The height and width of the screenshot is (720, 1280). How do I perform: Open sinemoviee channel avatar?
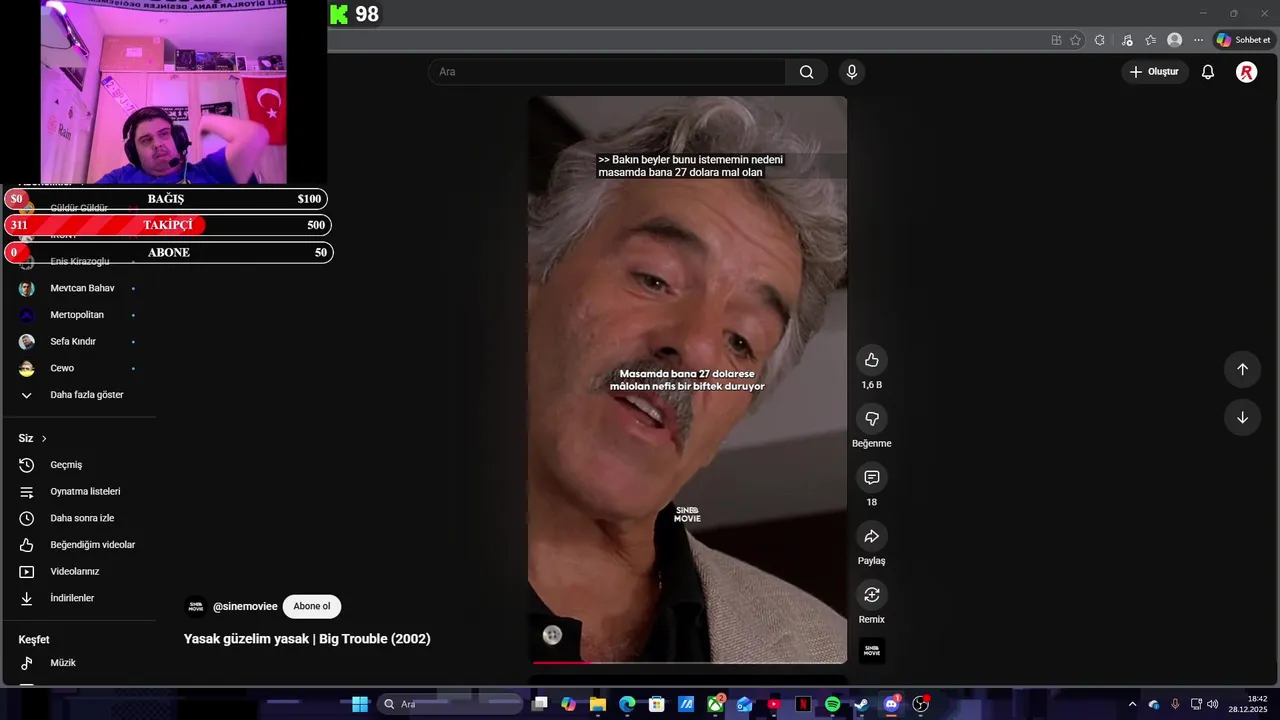click(196, 607)
